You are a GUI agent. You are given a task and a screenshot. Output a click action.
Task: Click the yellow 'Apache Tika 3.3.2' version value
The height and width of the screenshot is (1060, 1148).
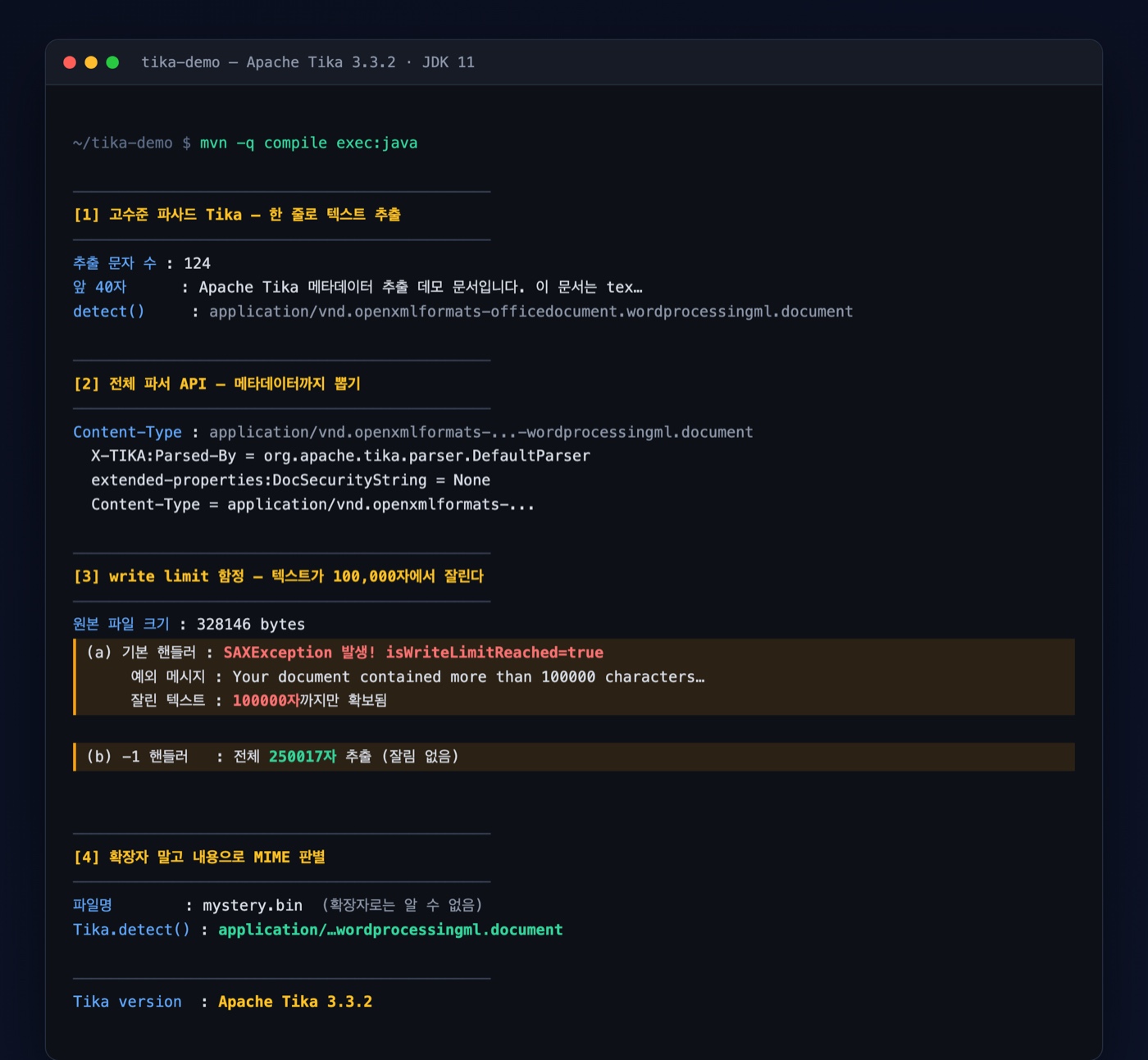[x=295, y=1002]
